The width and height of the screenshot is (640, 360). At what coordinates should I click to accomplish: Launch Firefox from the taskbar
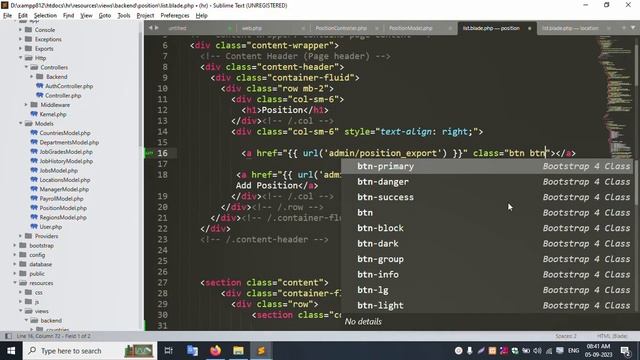216,351
